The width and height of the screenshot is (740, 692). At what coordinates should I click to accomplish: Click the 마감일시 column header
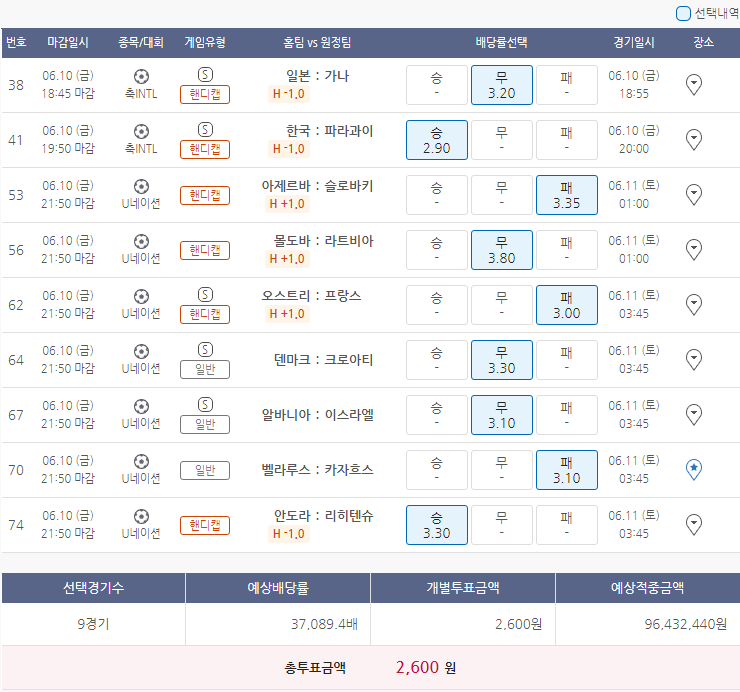point(68,42)
